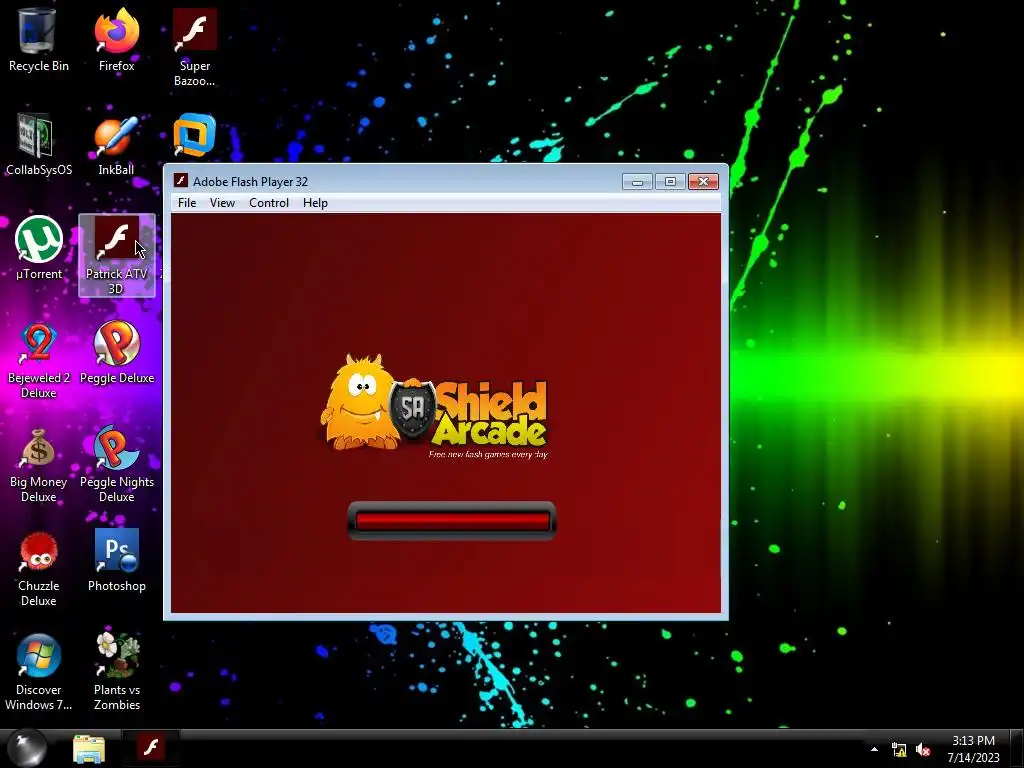Show hidden system tray icons
The height and width of the screenshot is (768, 1024).
tap(874, 749)
